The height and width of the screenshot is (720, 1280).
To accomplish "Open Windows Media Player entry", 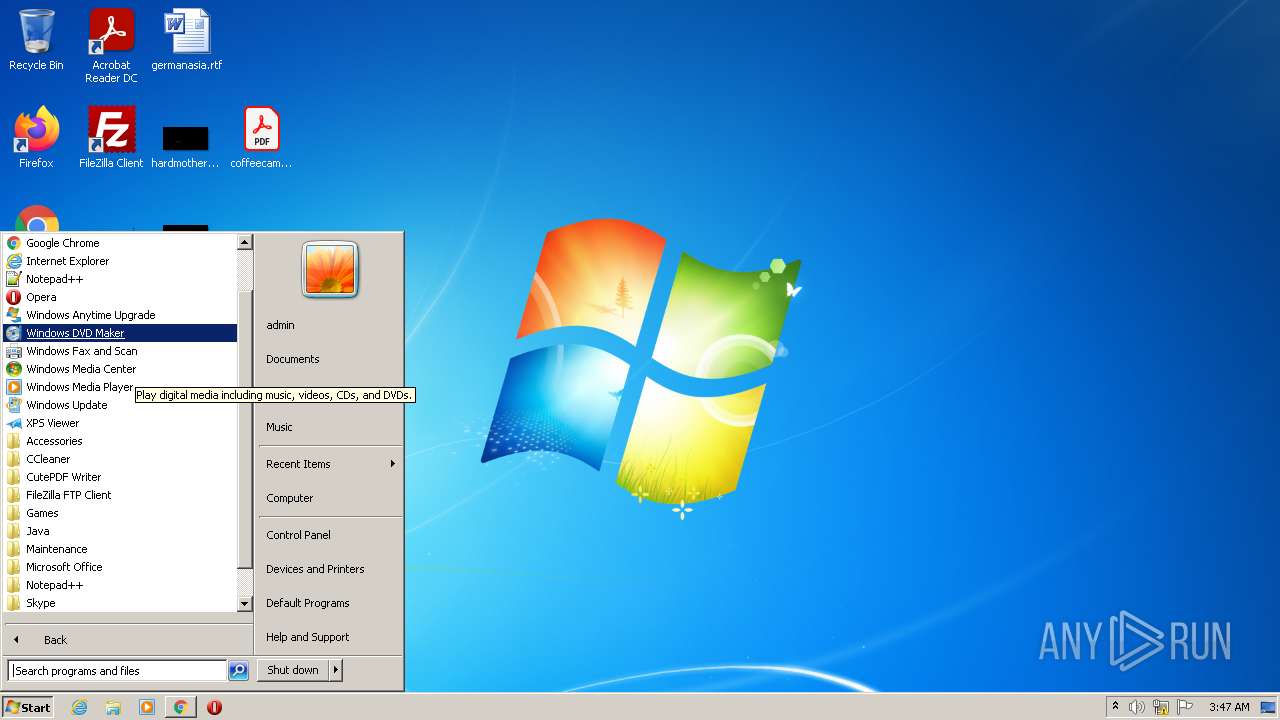I will click(70, 387).
